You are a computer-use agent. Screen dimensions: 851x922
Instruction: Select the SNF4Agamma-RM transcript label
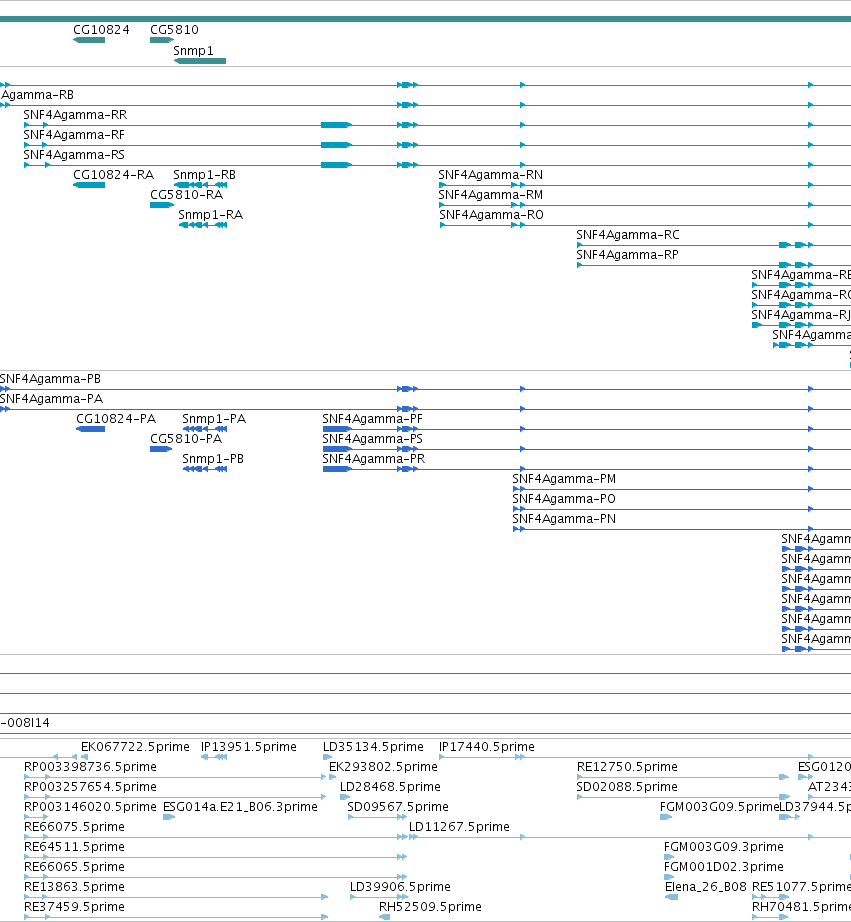490,195
